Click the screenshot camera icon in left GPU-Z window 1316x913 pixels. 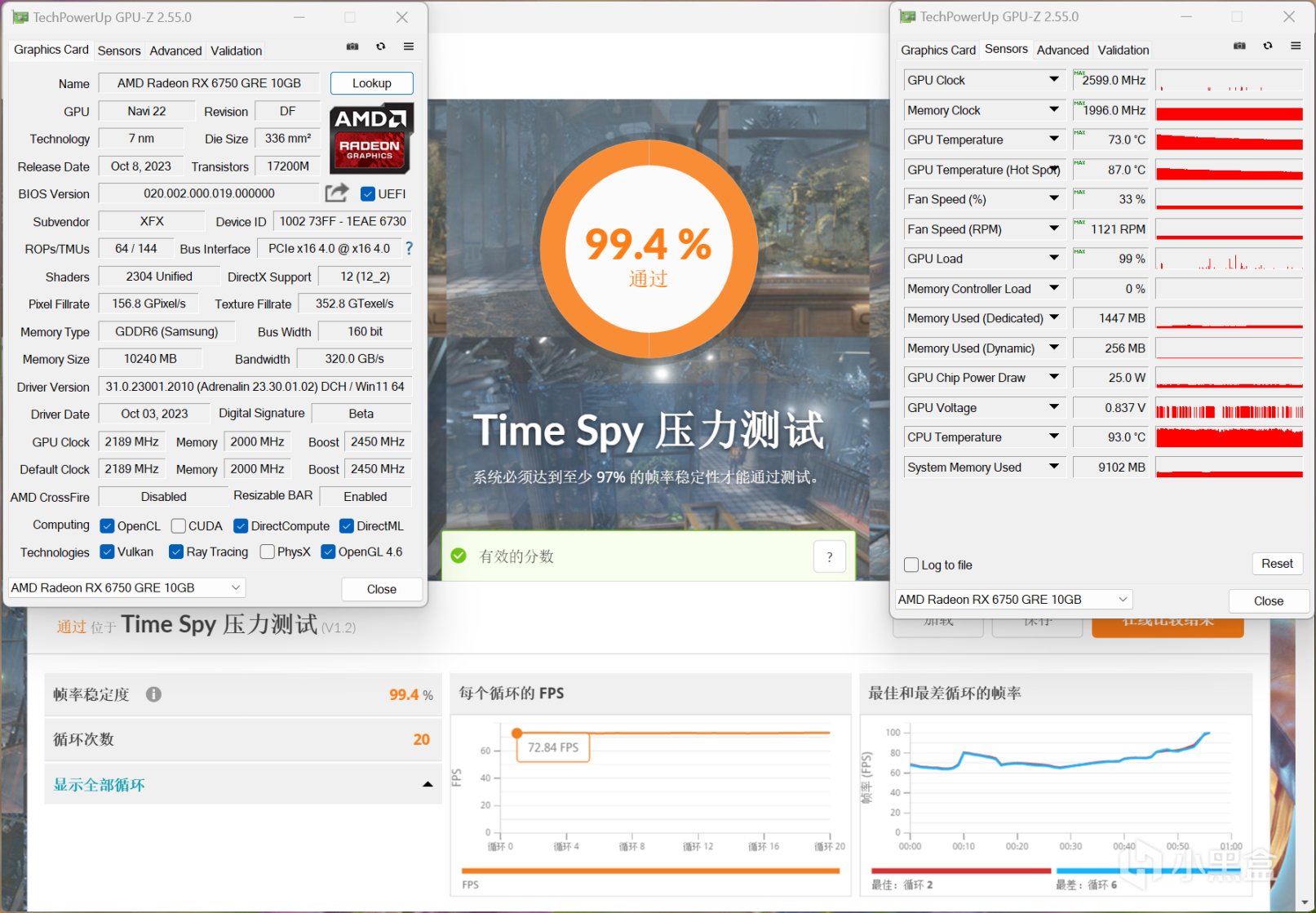(x=352, y=47)
